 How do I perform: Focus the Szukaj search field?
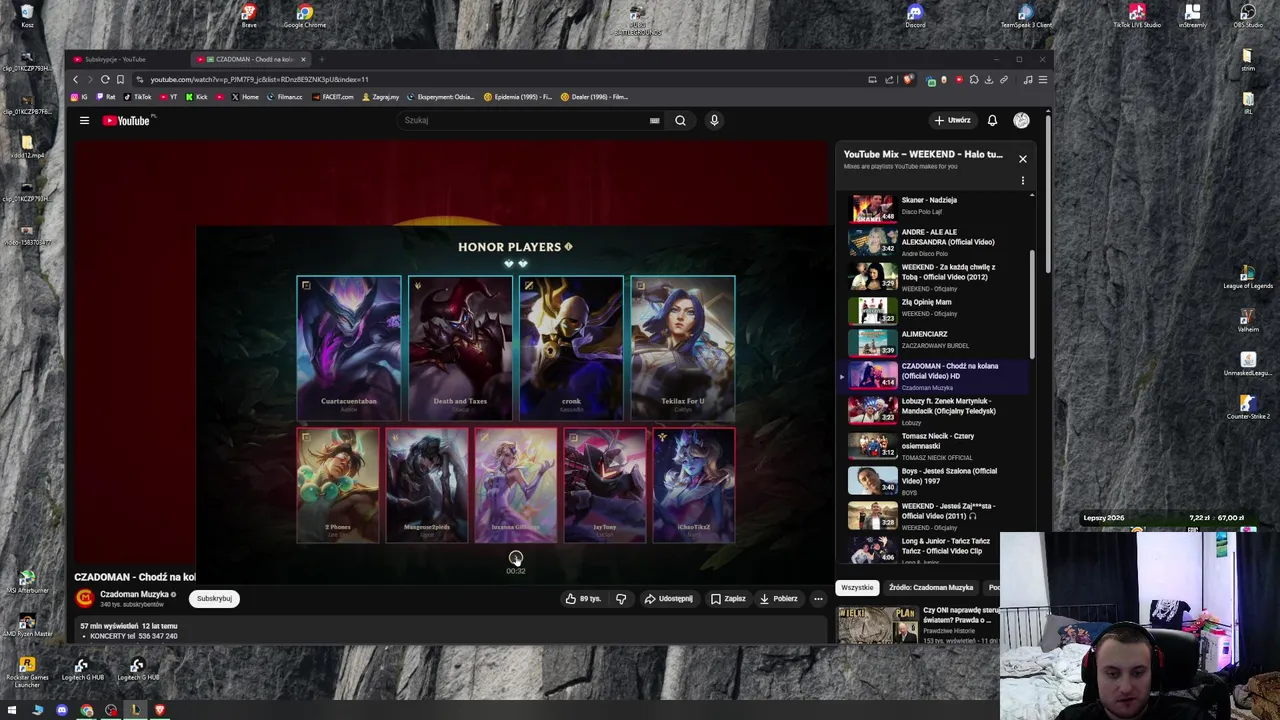(530, 120)
